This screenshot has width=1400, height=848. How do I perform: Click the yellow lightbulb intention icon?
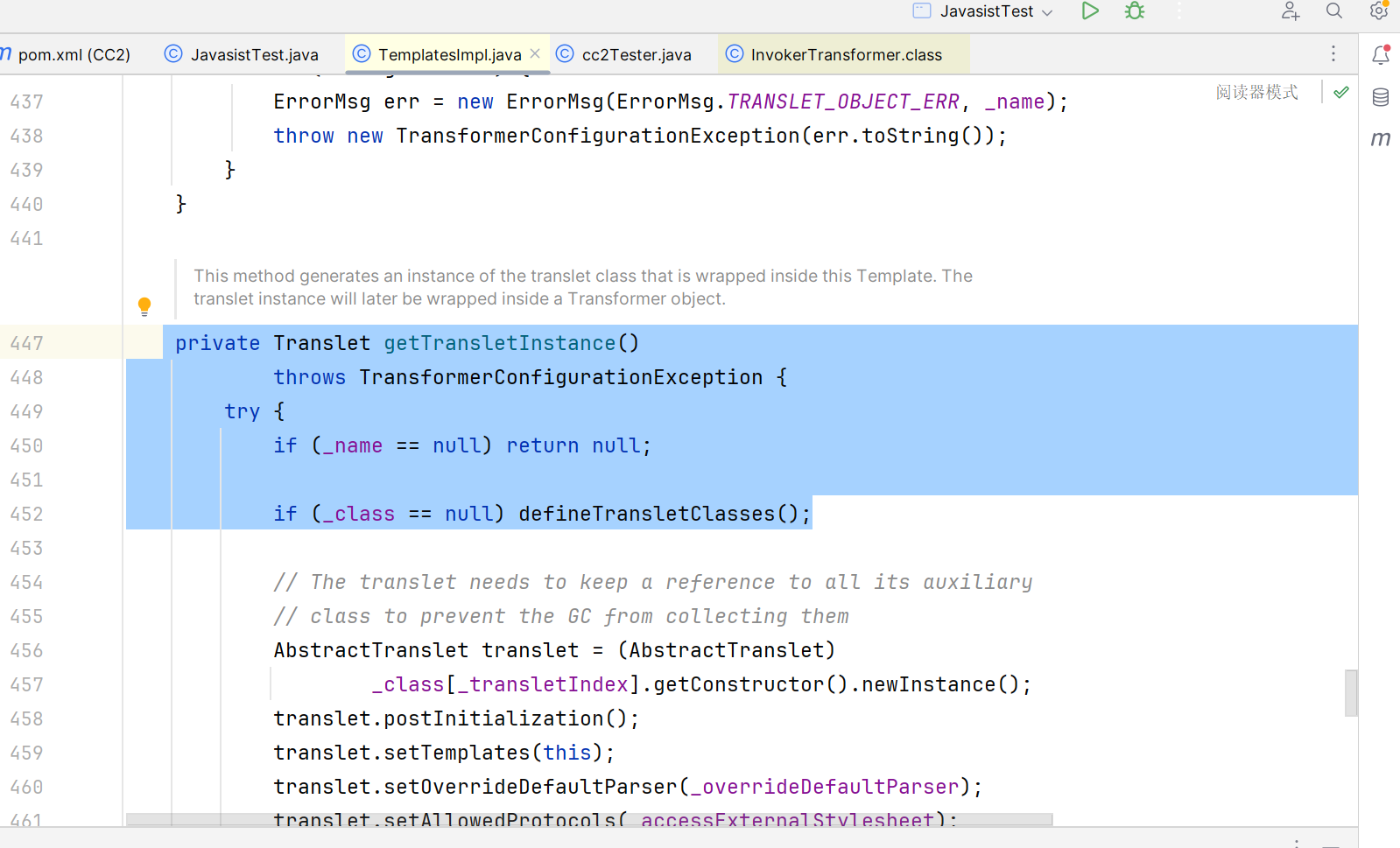(x=144, y=305)
